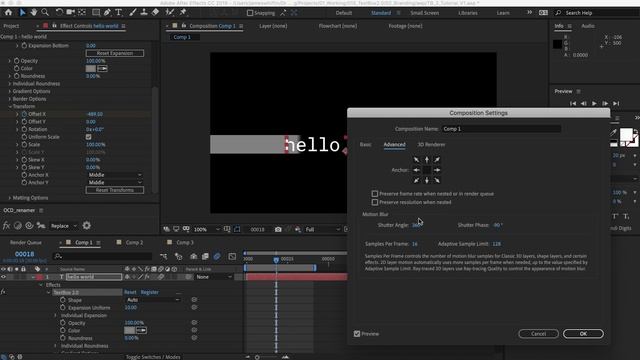Select the Rotation tool
Viewport: 640px width, 360px height.
(59, 13)
